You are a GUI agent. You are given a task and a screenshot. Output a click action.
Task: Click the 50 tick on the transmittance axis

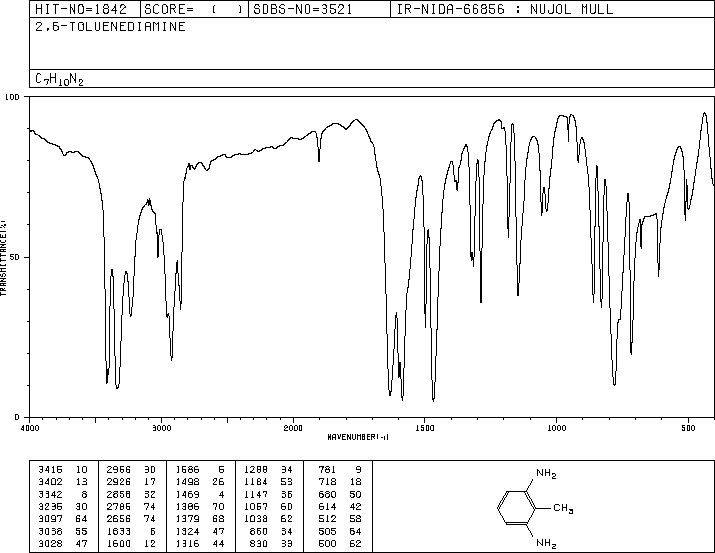click(15, 257)
